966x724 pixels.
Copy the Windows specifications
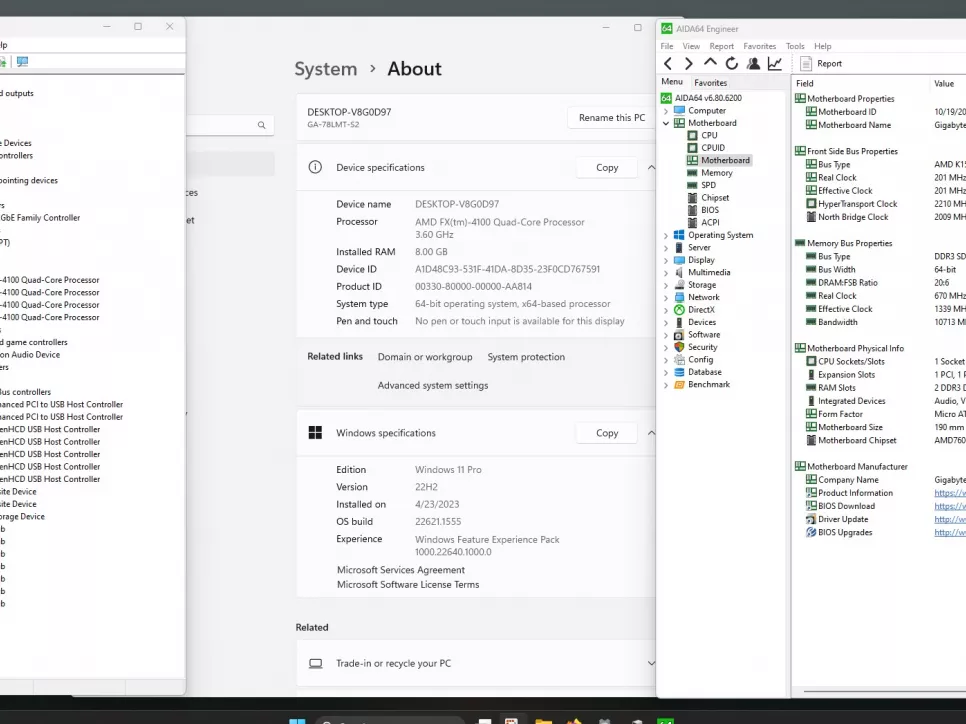(x=607, y=433)
